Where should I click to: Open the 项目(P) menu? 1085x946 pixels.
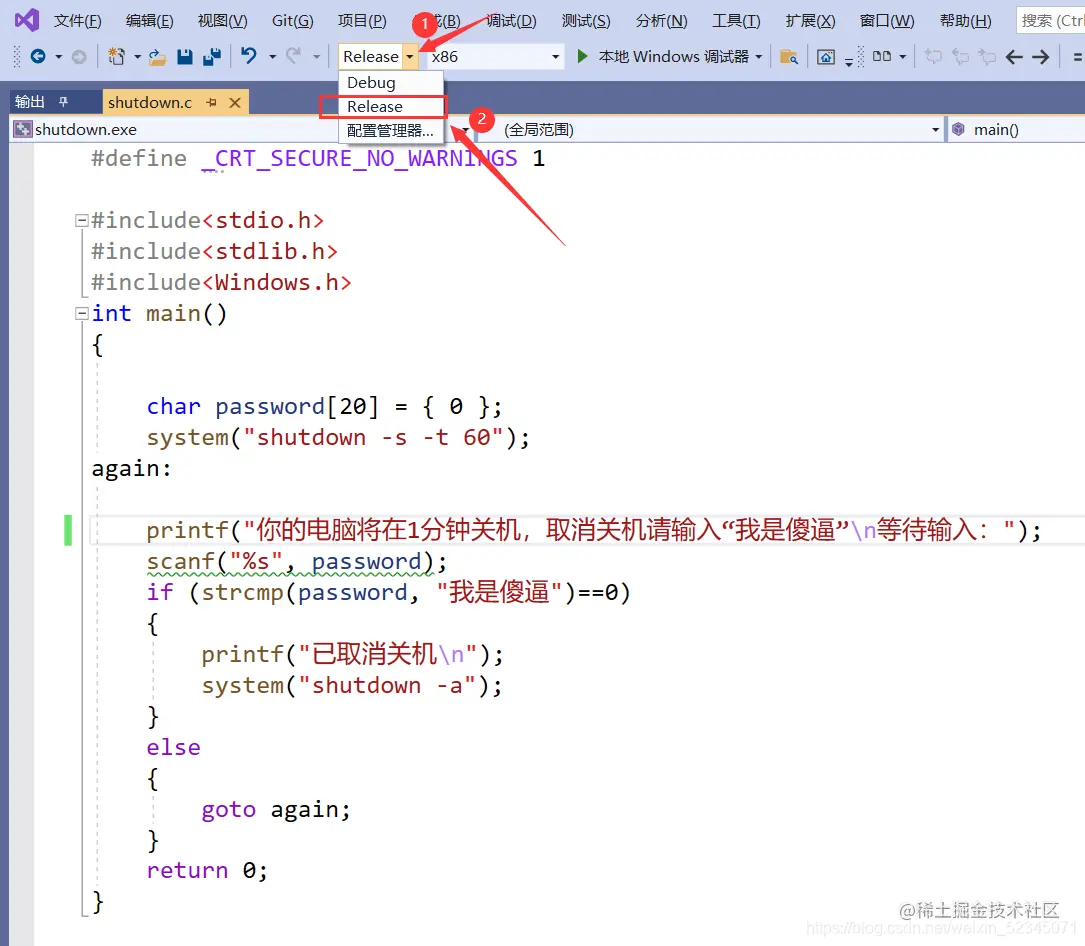coord(362,21)
